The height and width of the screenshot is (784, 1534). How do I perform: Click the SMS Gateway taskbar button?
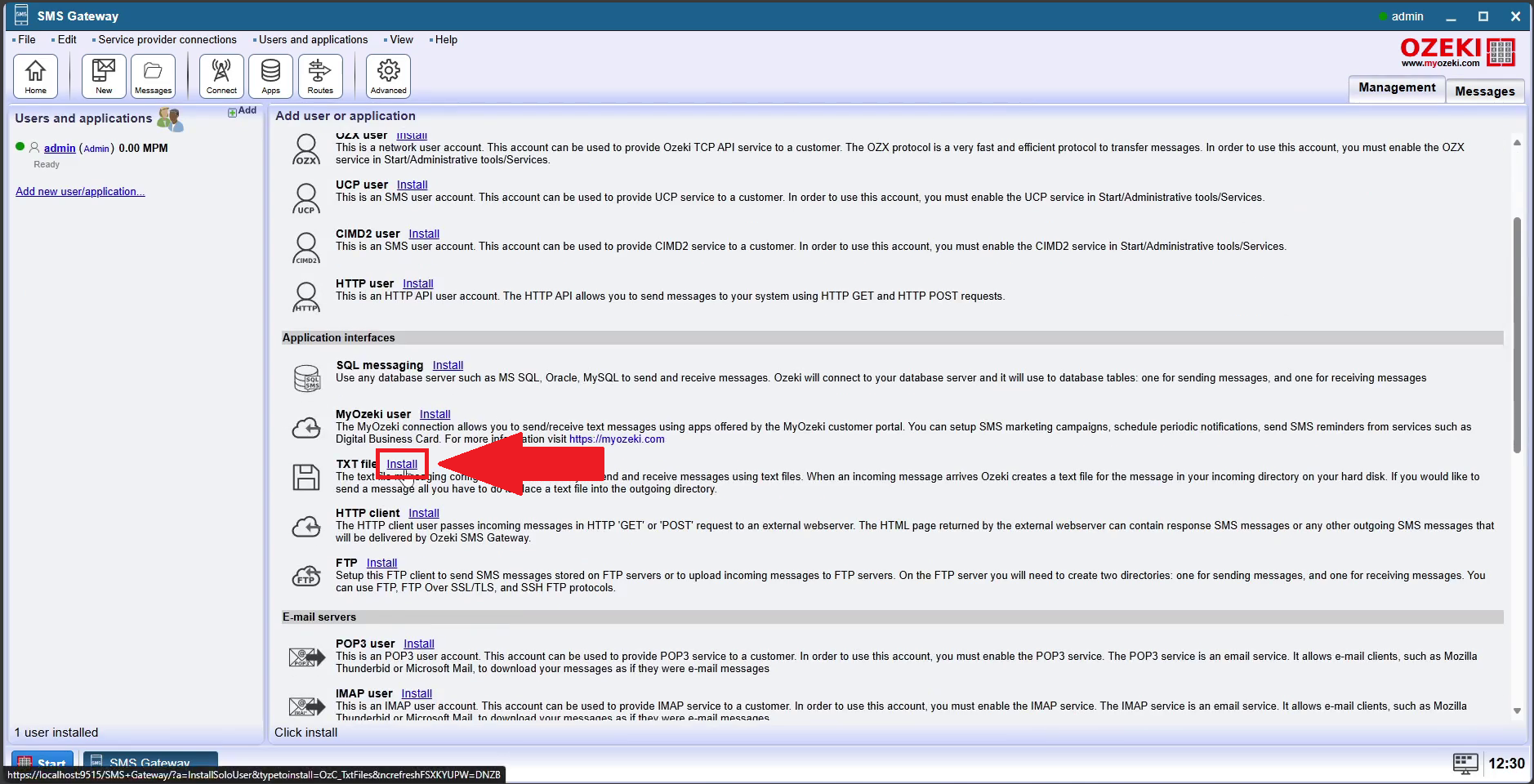(x=150, y=762)
